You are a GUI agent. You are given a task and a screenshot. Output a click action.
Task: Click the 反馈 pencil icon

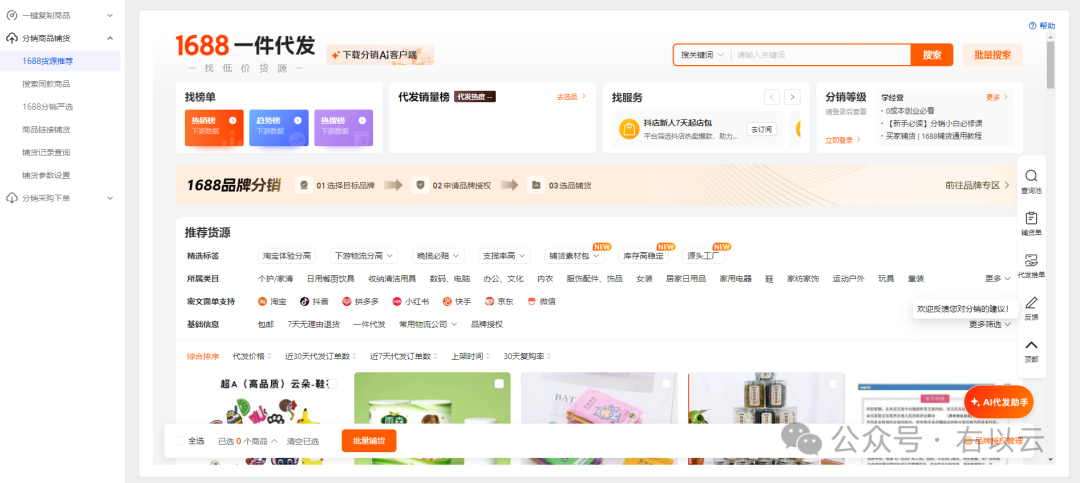pos(1031,302)
